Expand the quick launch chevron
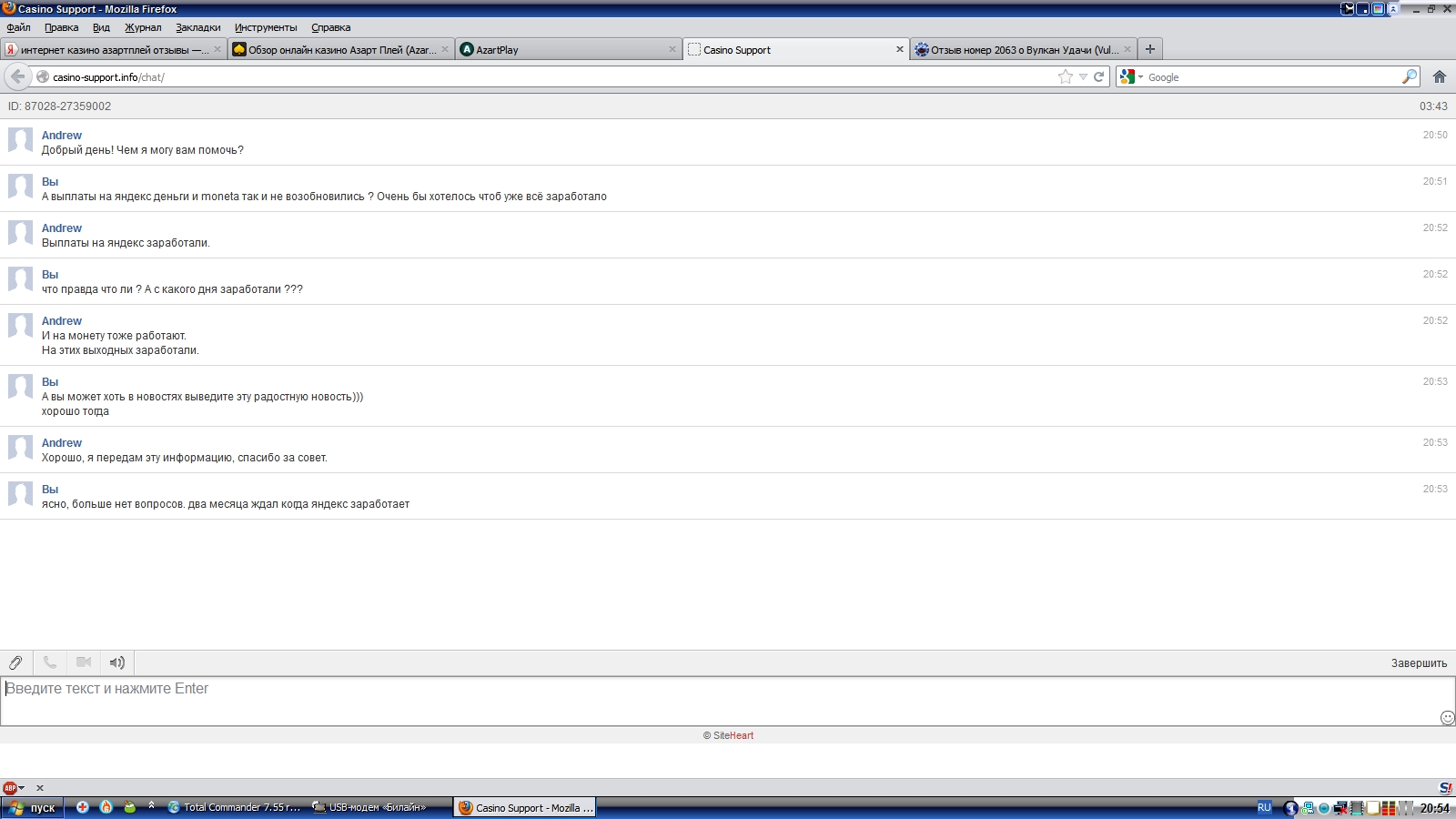Image resolution: width=1456 pixels, height=819 pixels. [x=151, y=806]
